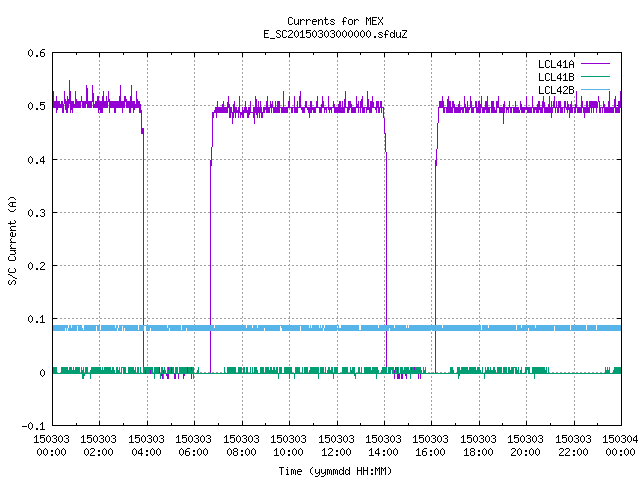The image size is (640, 480).
Task: Pick the green LCL41B legend line sample
Action: (x=595, y=76)
